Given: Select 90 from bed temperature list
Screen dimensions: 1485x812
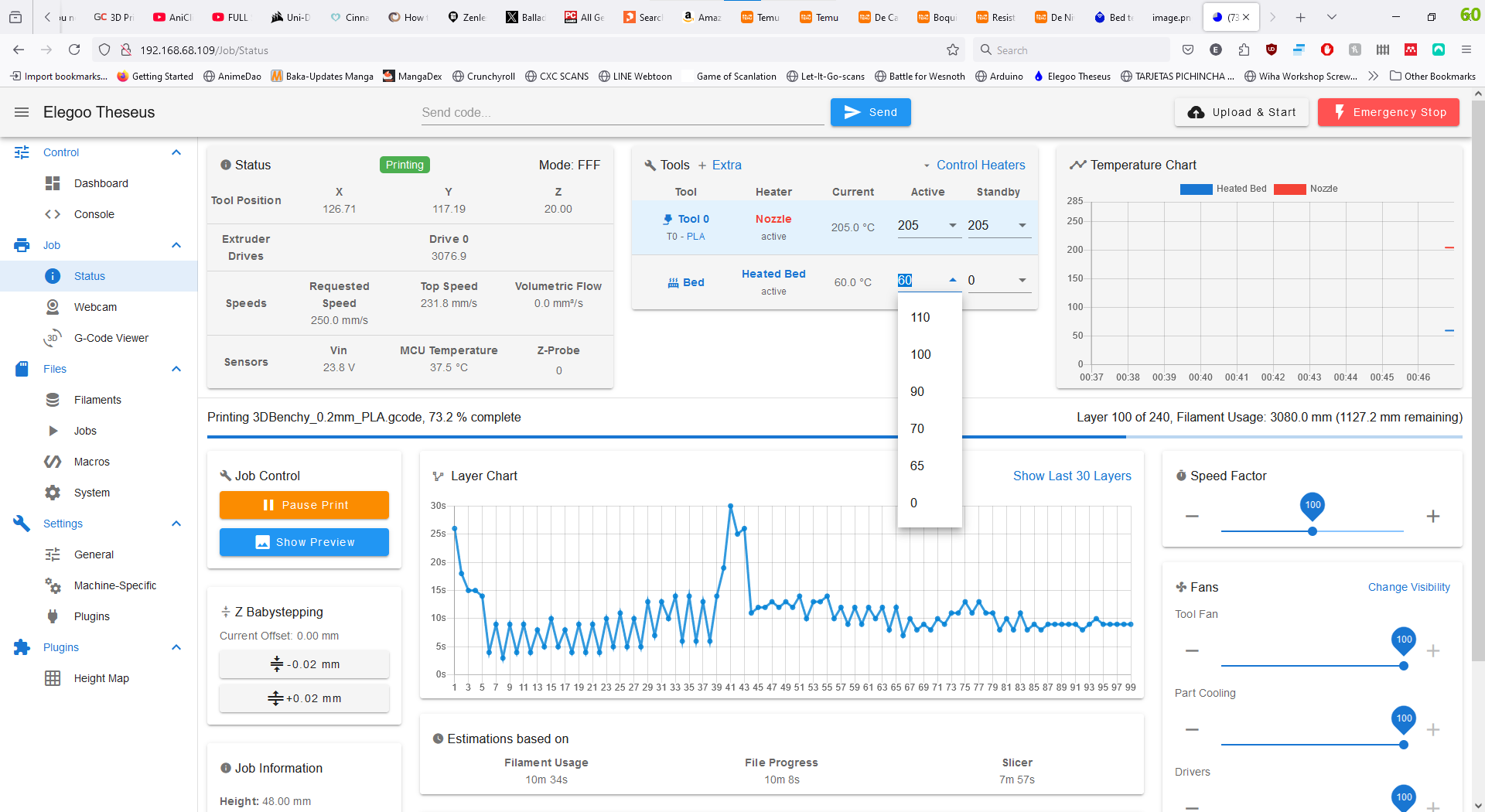Looking at the screenshot, I should coord(930,391).
